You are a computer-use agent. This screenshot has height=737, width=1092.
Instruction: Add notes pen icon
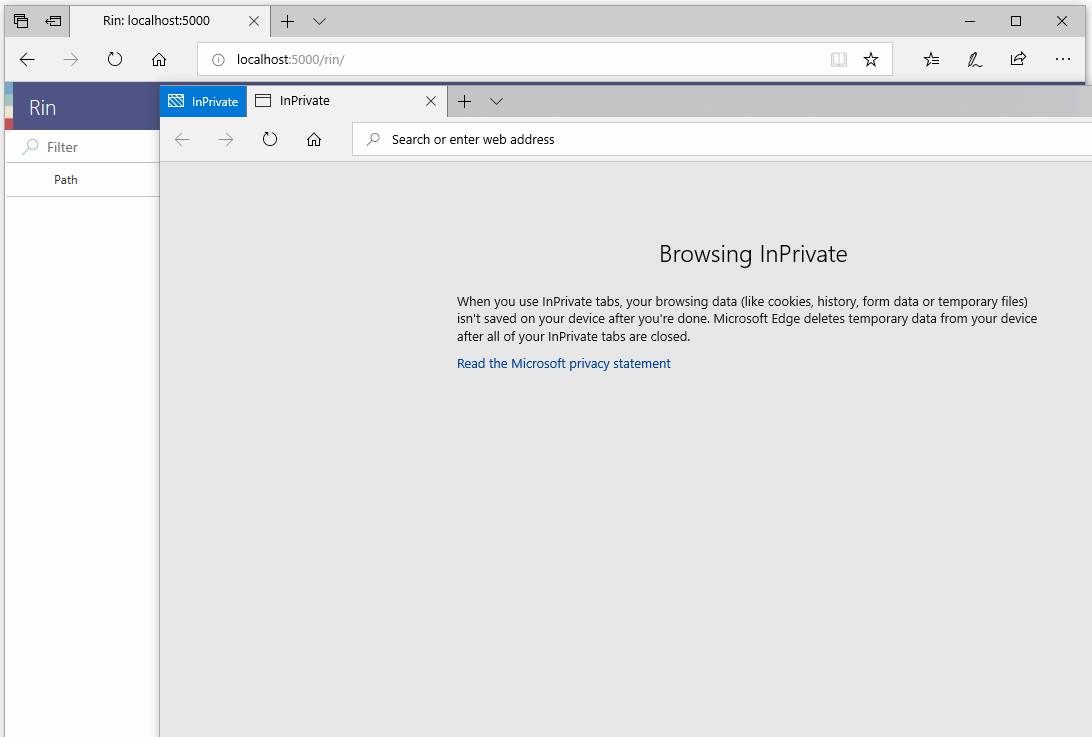974,60
